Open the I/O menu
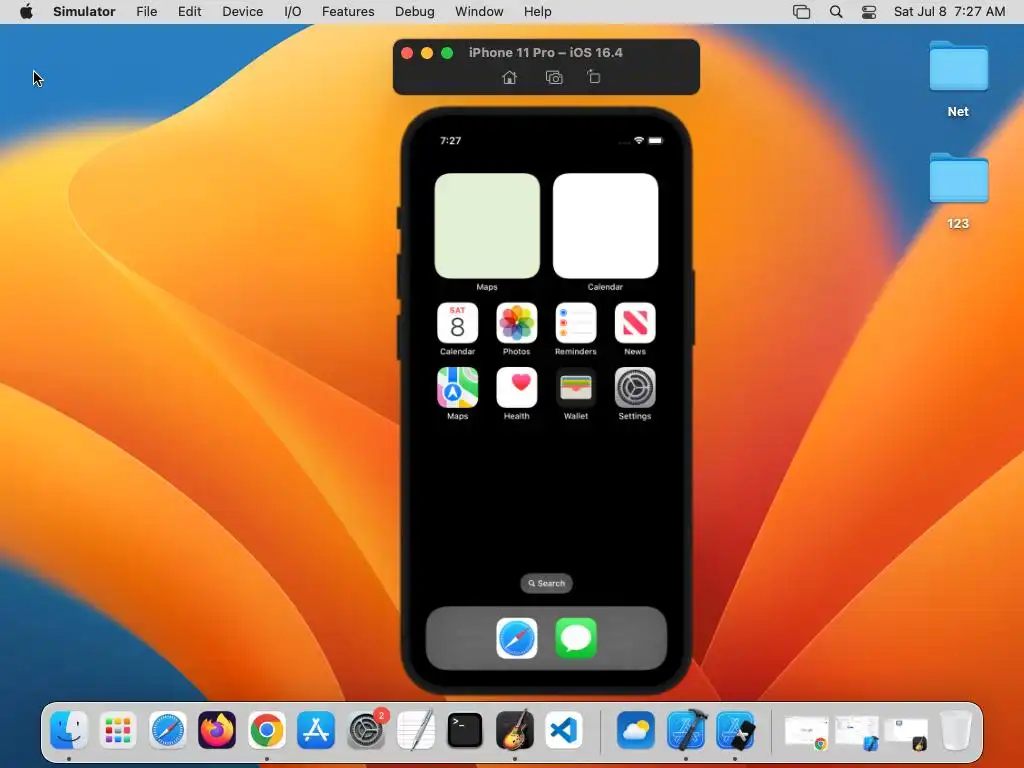This screenshot has width=1024, height=768. [x=293, y=12]
